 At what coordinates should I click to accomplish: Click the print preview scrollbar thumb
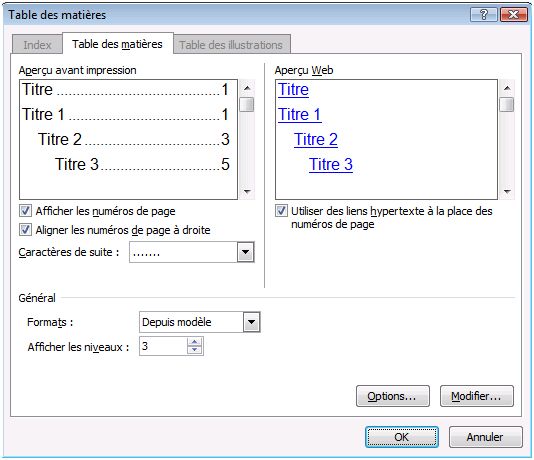click(247, 105)
